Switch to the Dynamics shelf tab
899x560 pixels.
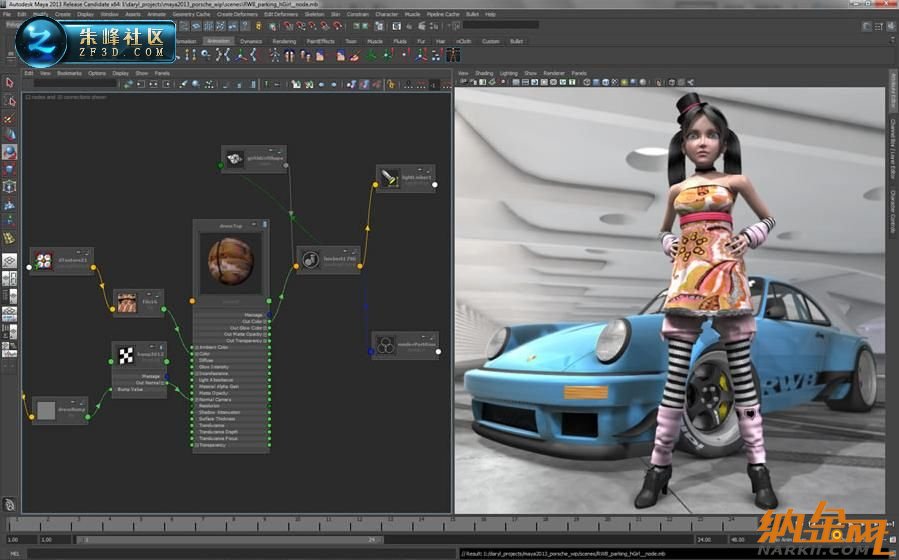click(251, 41)
